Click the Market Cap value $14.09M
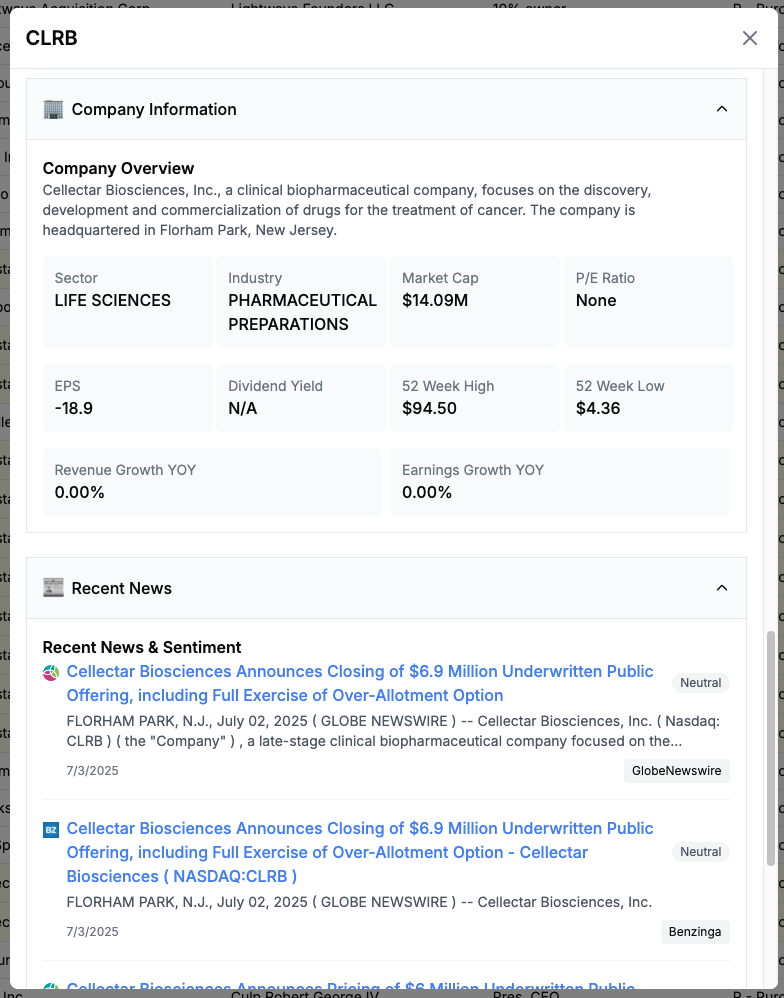 435,300
